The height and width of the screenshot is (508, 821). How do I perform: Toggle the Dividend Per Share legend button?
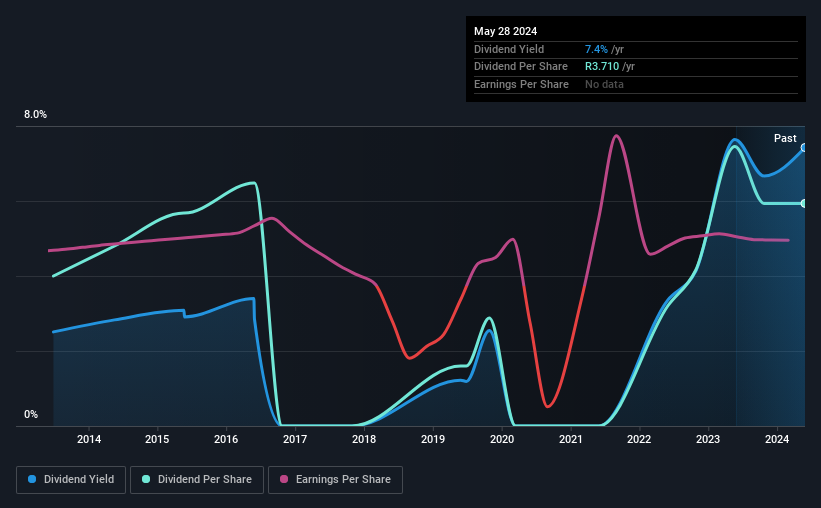[197, 479]
